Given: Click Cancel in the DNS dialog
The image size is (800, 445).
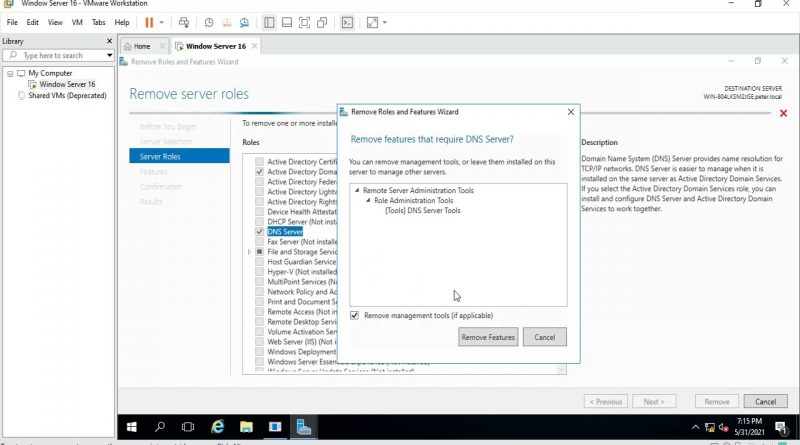Looking at the screenshot, I should [x=544, y=337].
